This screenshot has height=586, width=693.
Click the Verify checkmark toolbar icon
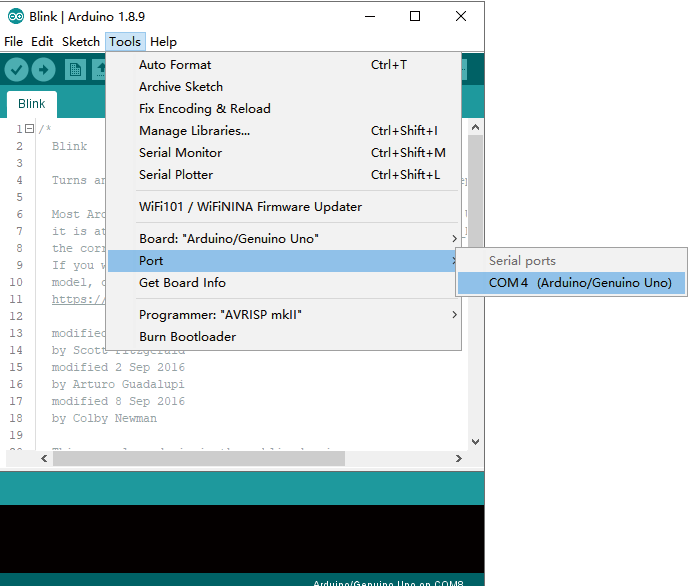(x=16, y=69)
